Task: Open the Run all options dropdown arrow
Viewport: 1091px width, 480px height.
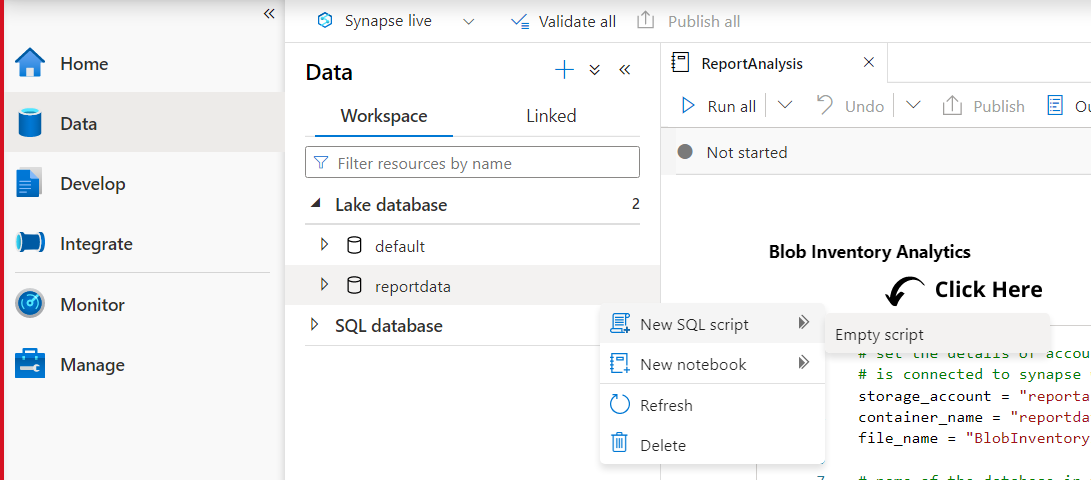Action: (785, 105)
